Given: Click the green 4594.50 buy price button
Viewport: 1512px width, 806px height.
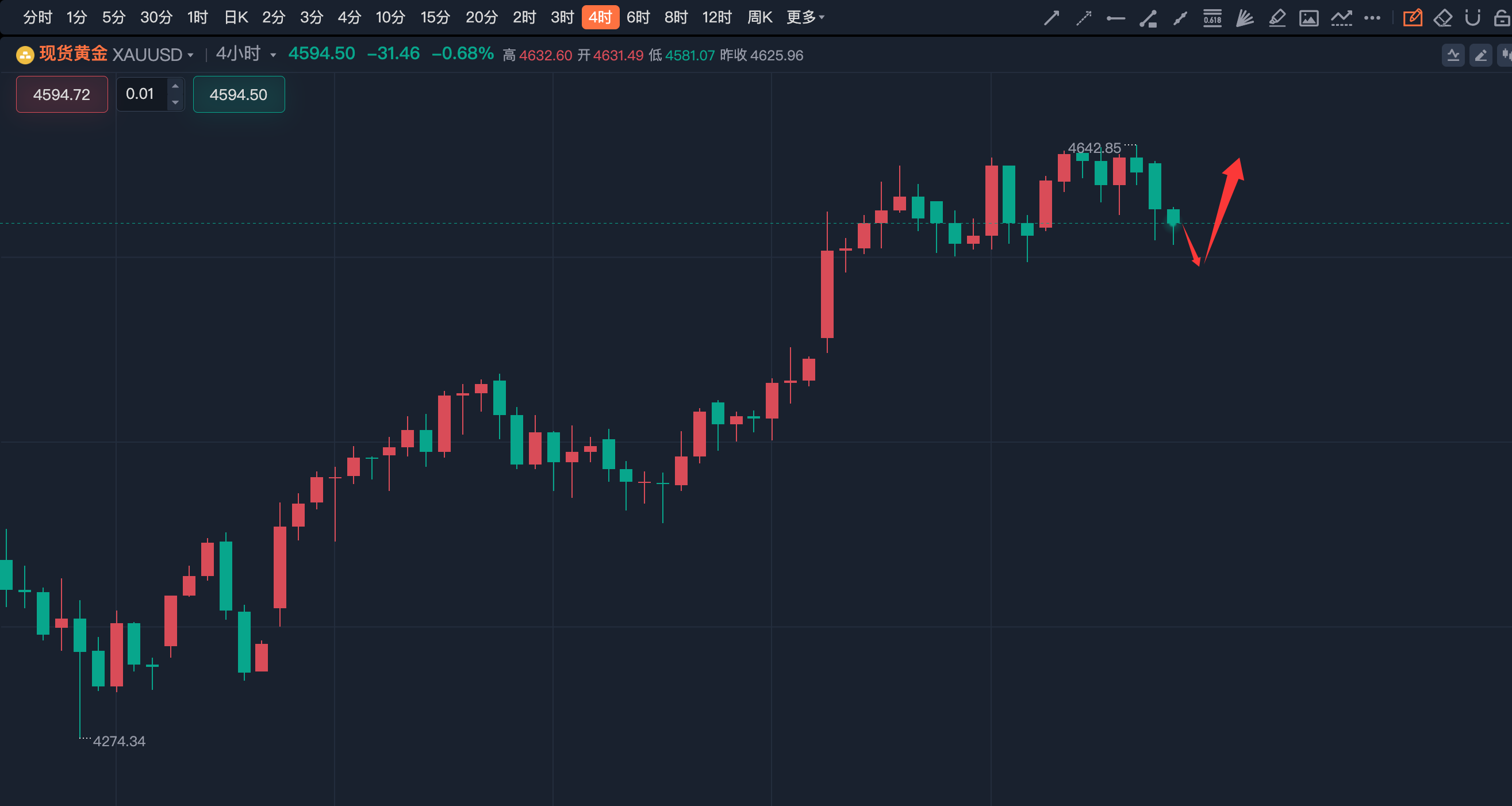Looking at the screenshot, I should pyautogui.click(x=239, y=94).
